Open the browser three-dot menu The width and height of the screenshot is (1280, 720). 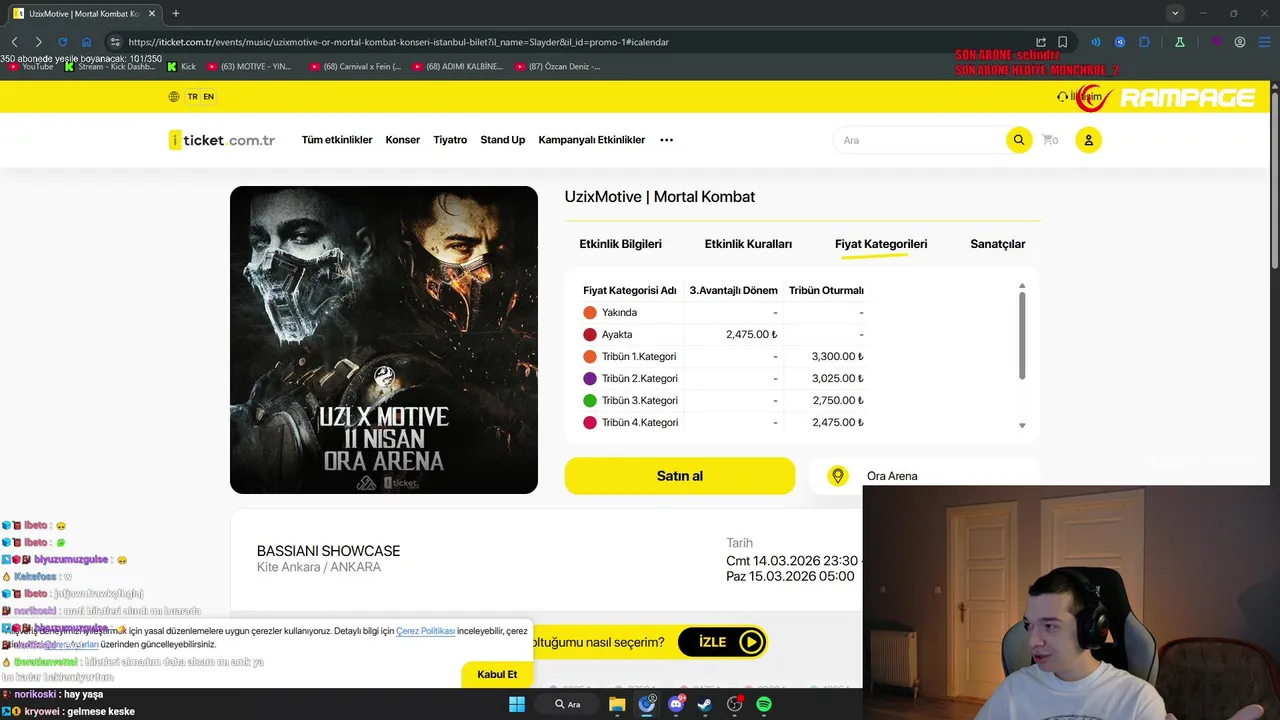coord(1264,42)
